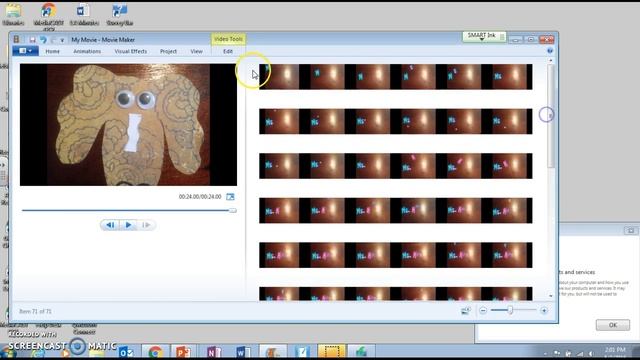Select the folder icon on desktop
640x360 pixels.
13,15
